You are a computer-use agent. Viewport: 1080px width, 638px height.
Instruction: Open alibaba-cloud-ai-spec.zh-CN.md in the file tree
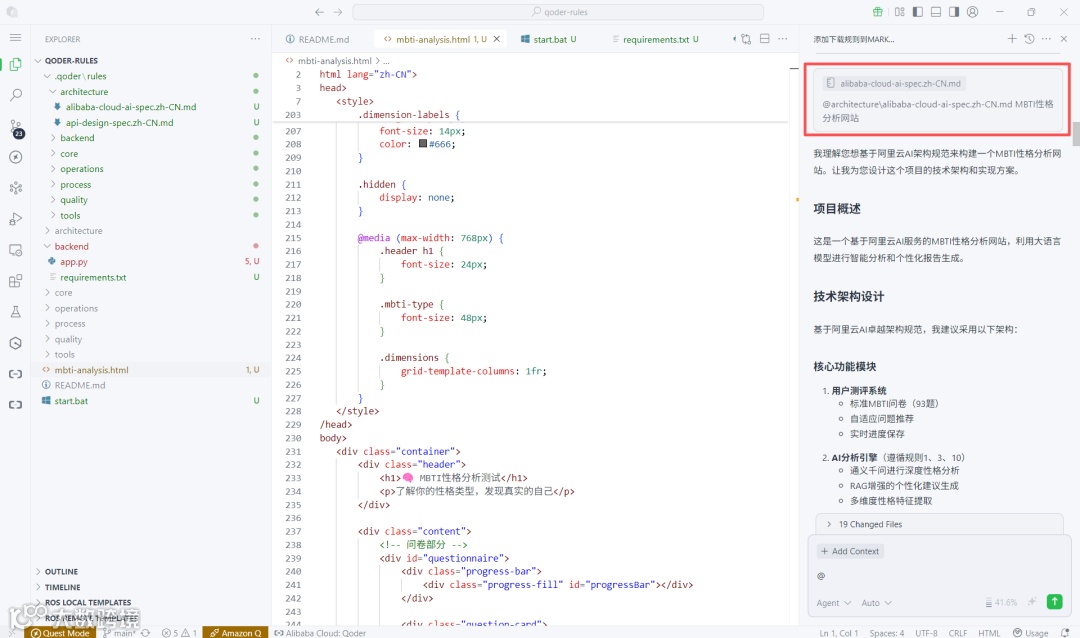(131, 107)
